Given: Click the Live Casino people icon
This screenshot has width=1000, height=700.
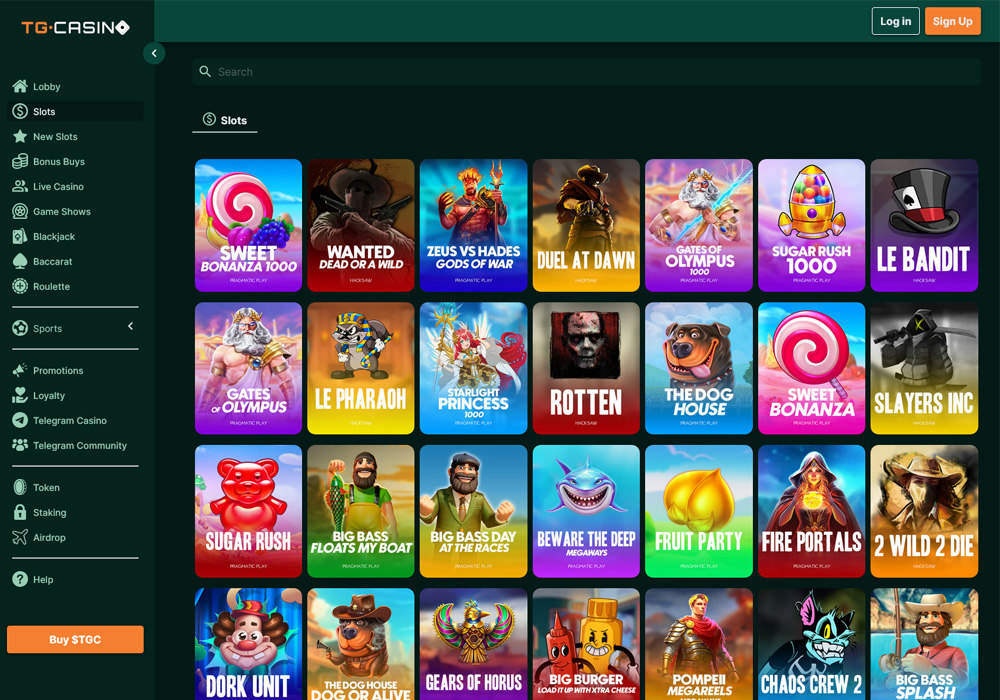Looking at the screenshot, I should pos(20,186).
